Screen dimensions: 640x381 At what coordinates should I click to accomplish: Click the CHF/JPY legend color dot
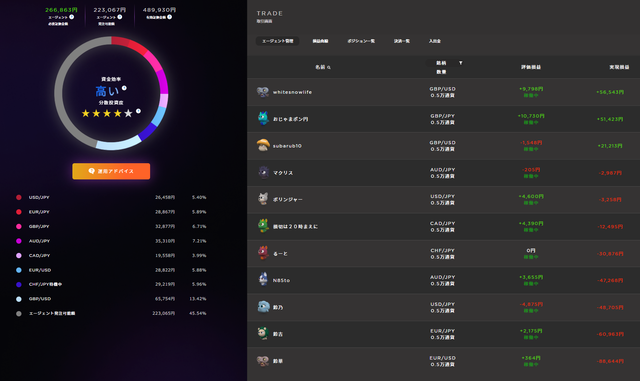pos(19,285)
